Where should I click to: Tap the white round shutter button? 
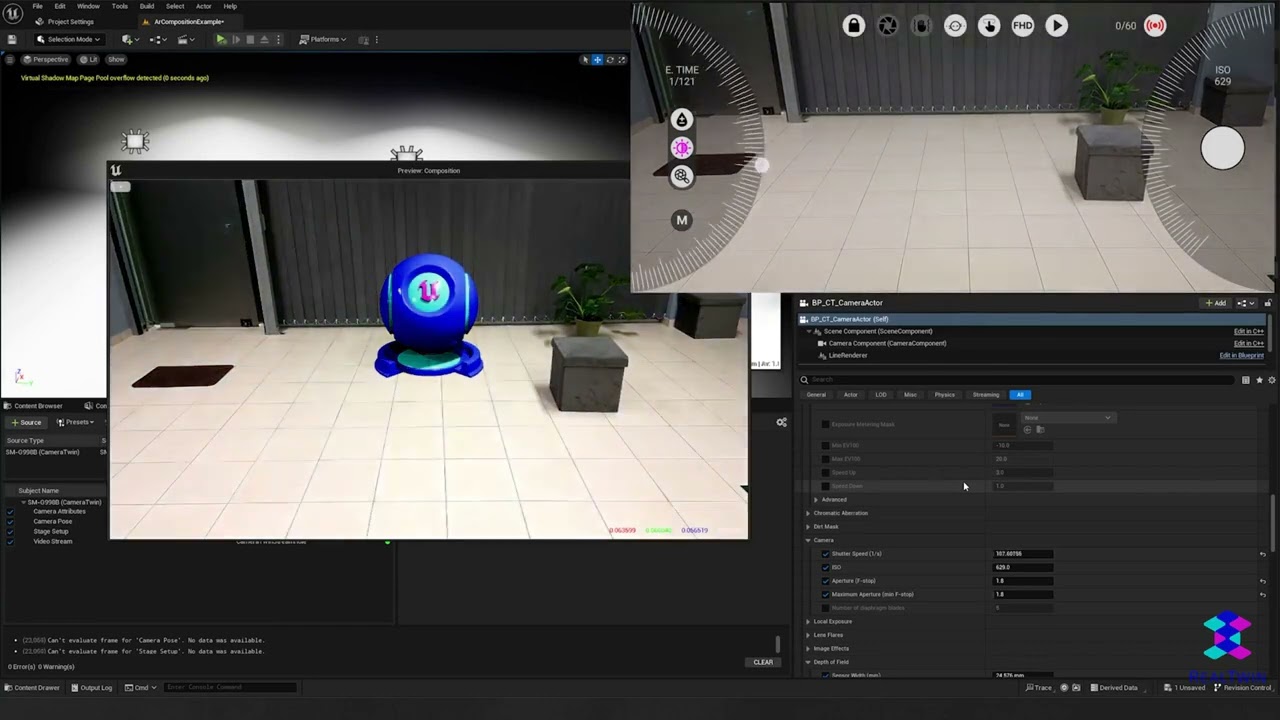[1222, 148]
